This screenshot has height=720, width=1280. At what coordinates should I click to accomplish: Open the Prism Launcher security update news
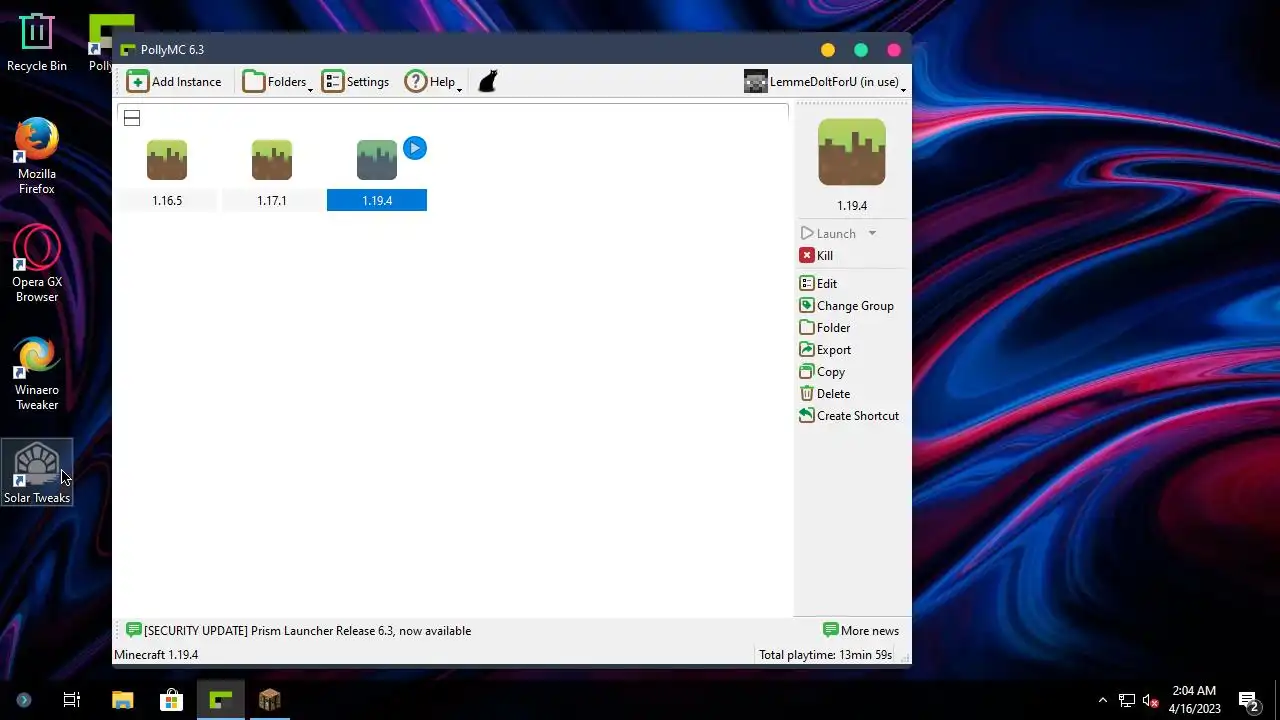coord(298,631)
